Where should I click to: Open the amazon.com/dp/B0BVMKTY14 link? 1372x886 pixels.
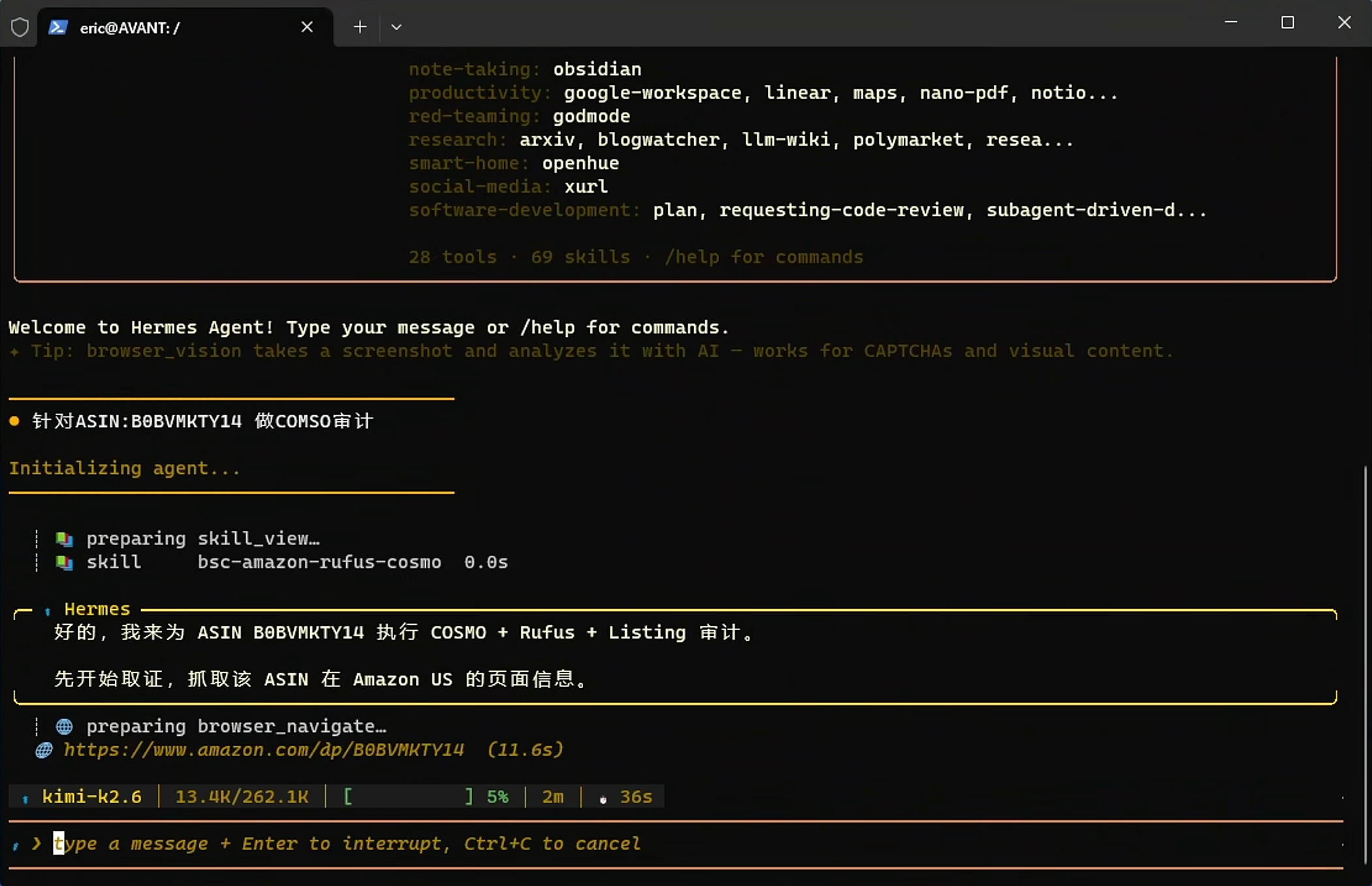(264, 750)
